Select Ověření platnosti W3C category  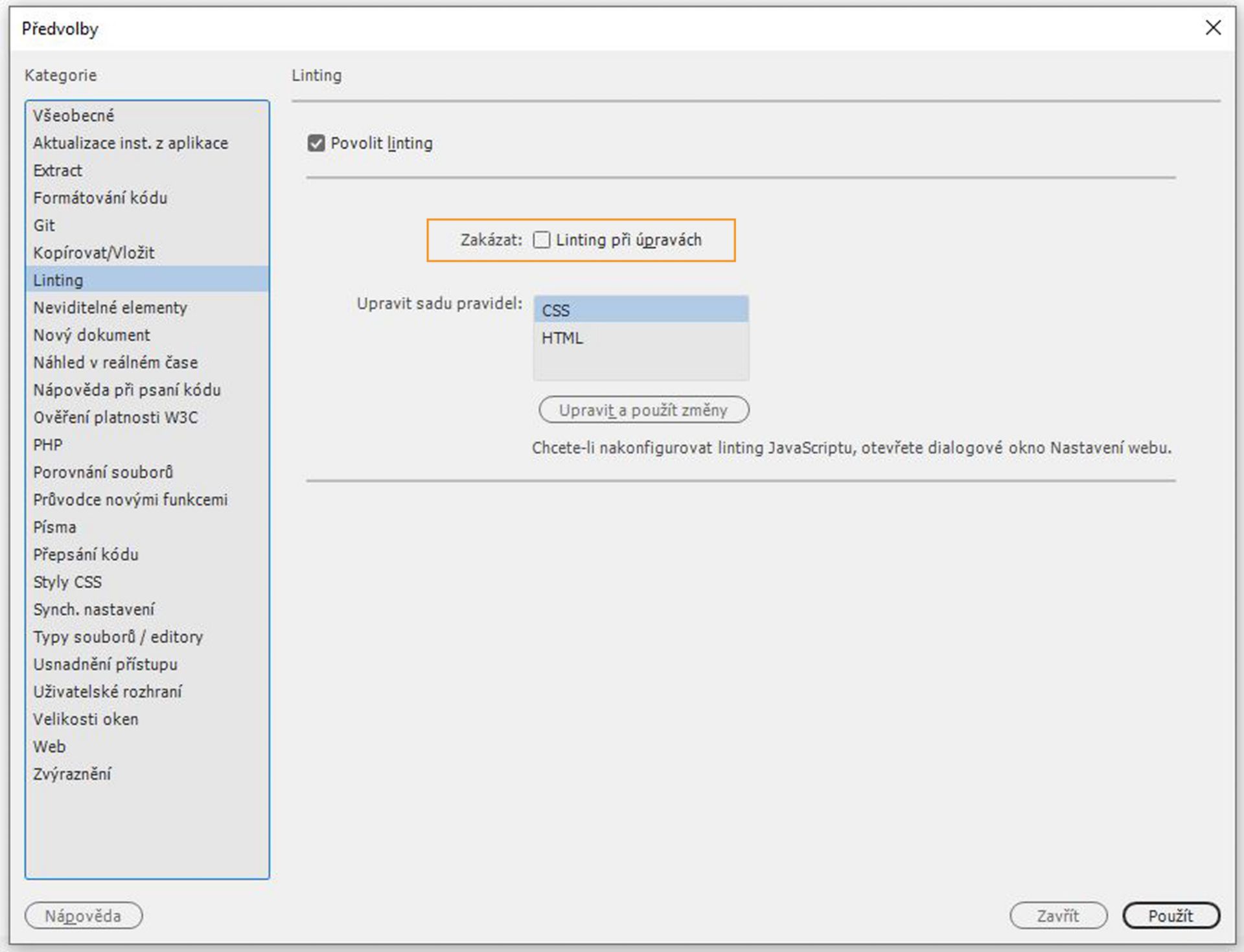(x=115, y=418)
